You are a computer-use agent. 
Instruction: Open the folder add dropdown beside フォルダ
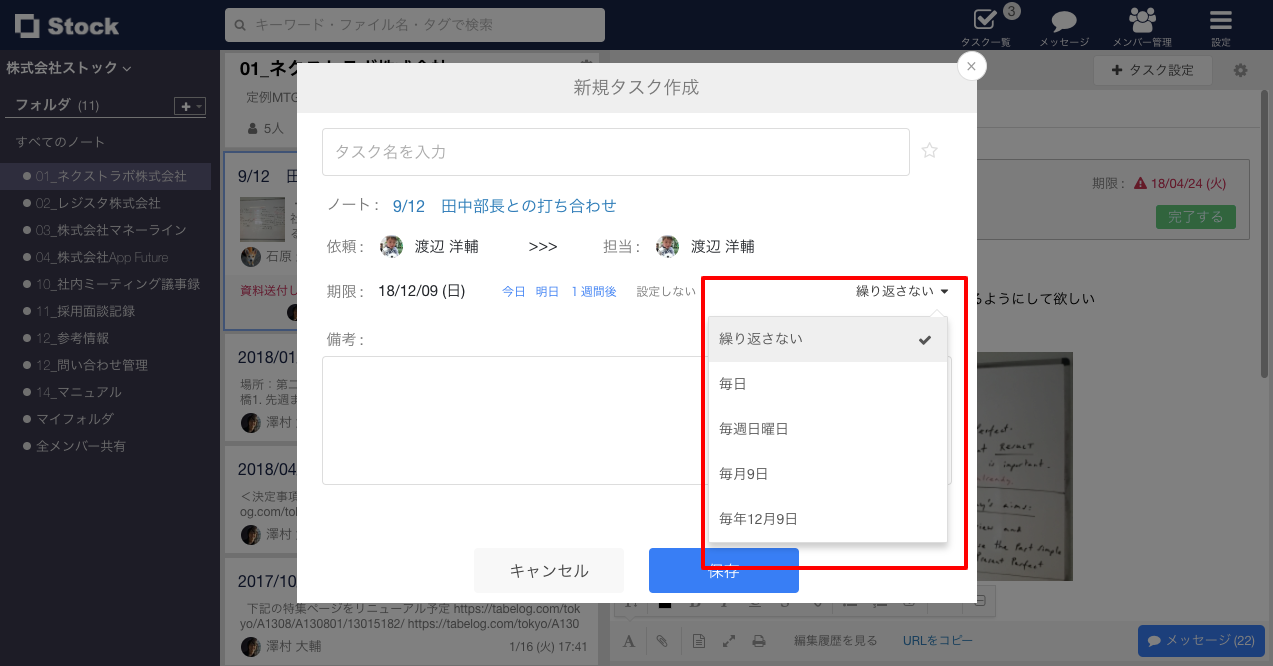click(x=188, y=104)
